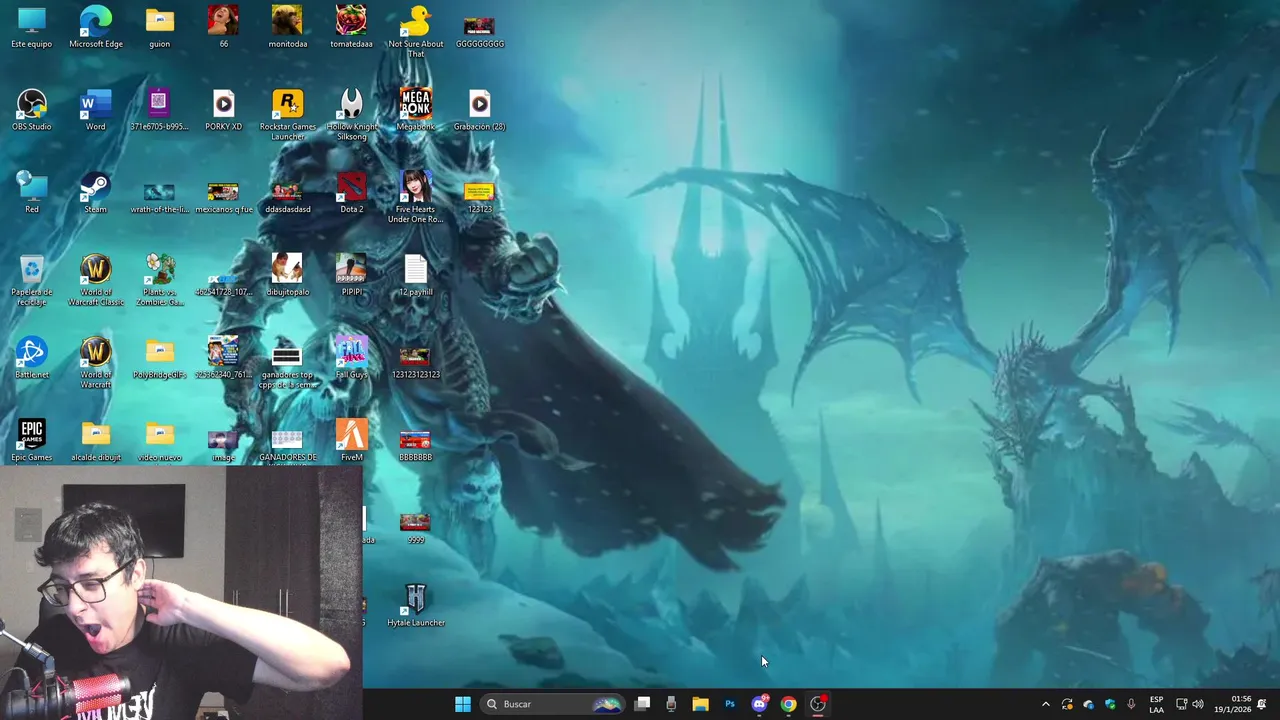1280x720 pixels.
Task: Select the PIPIPI image file
Action: [x=351, y=275]
